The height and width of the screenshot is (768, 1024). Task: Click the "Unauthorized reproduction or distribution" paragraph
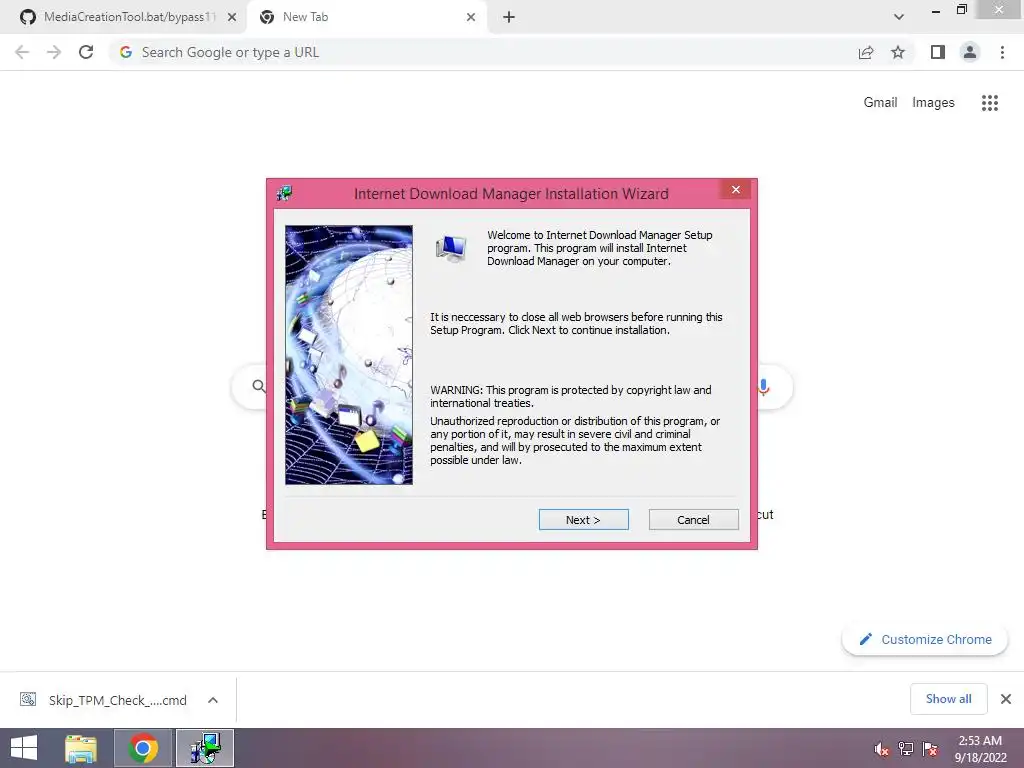click(x=575, y=441)
